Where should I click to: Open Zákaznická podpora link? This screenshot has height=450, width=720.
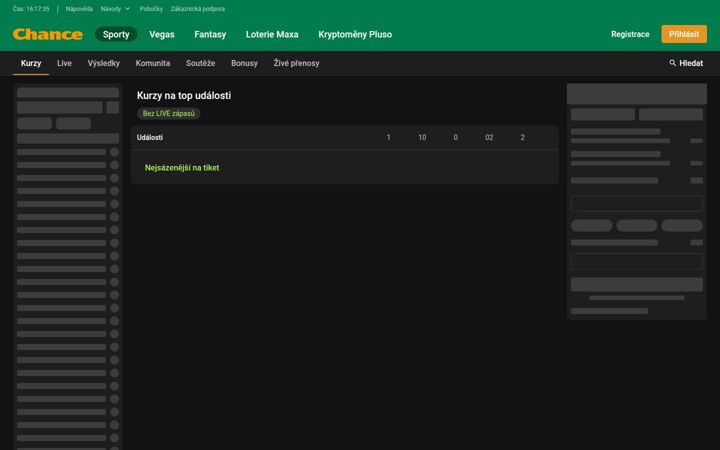pyautogui.click(x=197, y=9)
